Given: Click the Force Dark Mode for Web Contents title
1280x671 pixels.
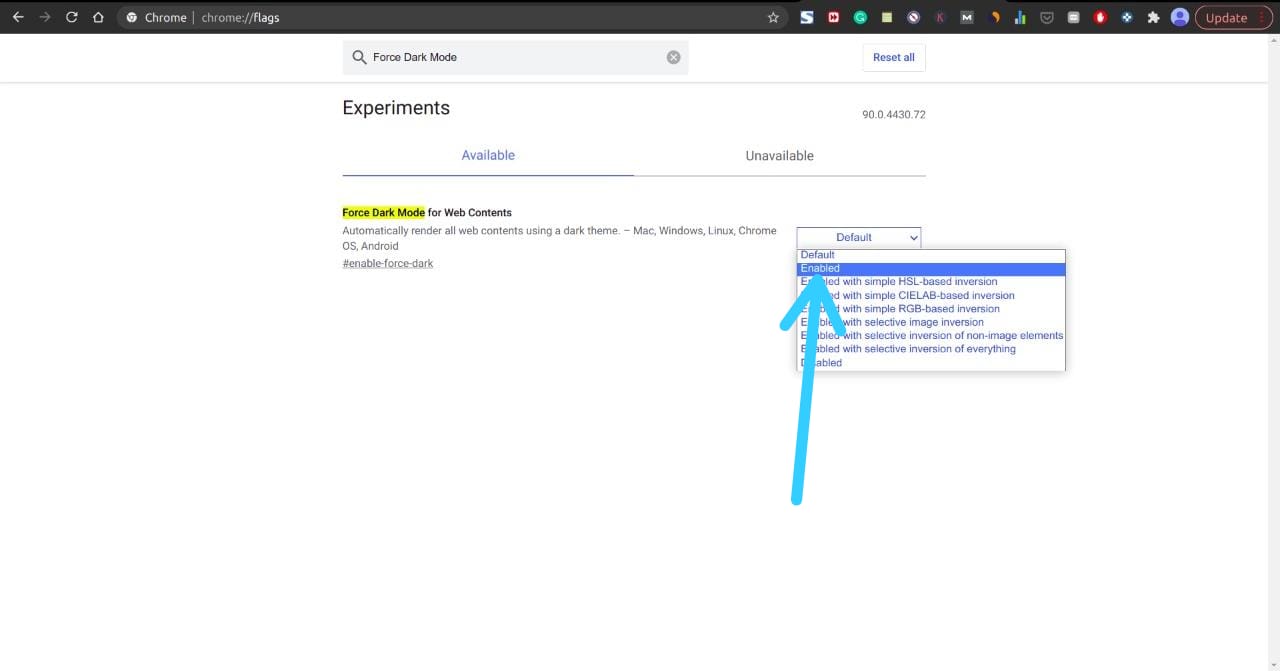Looking at the screenshot, I should 427,213.
